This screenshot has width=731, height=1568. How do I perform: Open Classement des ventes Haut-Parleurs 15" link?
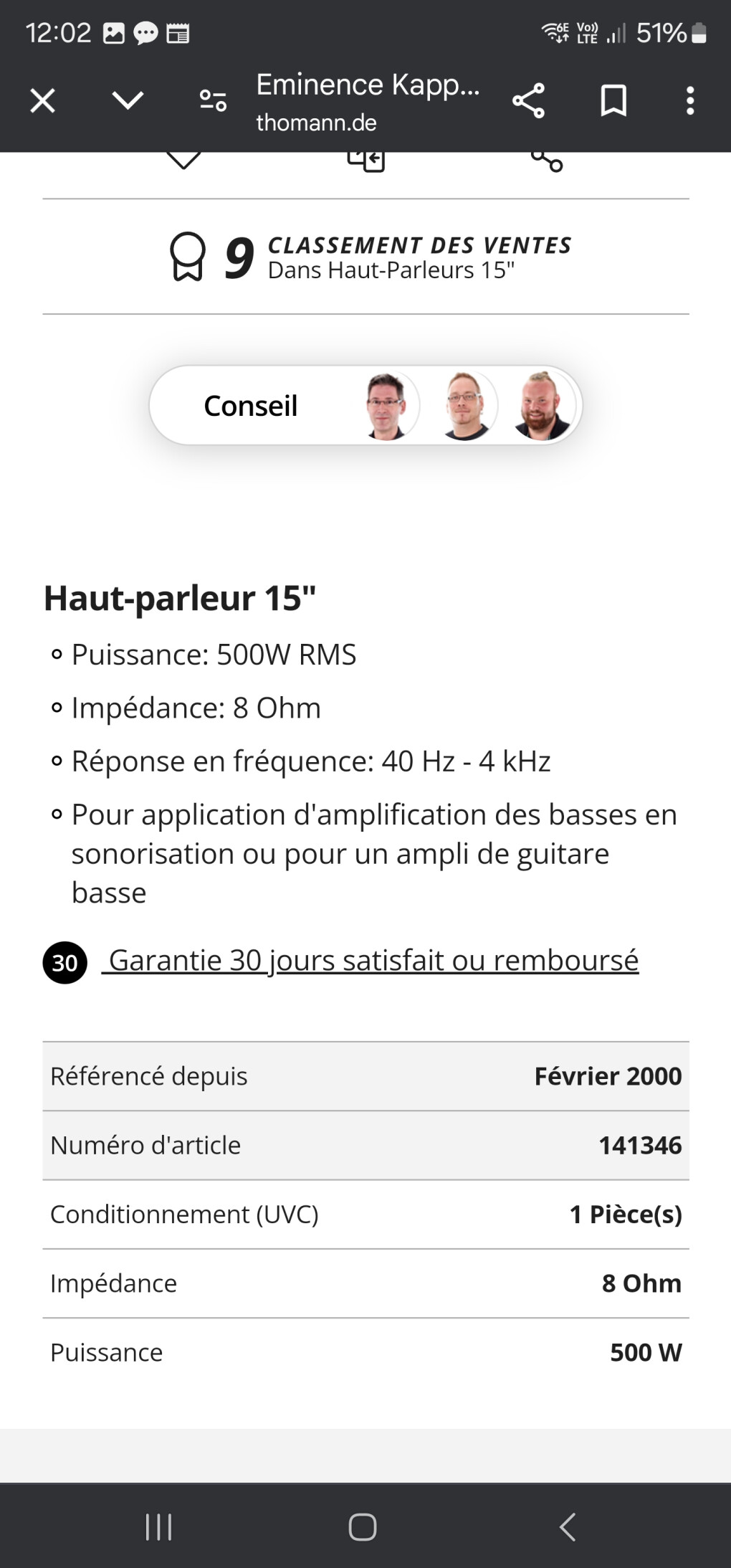click(419, 257)
